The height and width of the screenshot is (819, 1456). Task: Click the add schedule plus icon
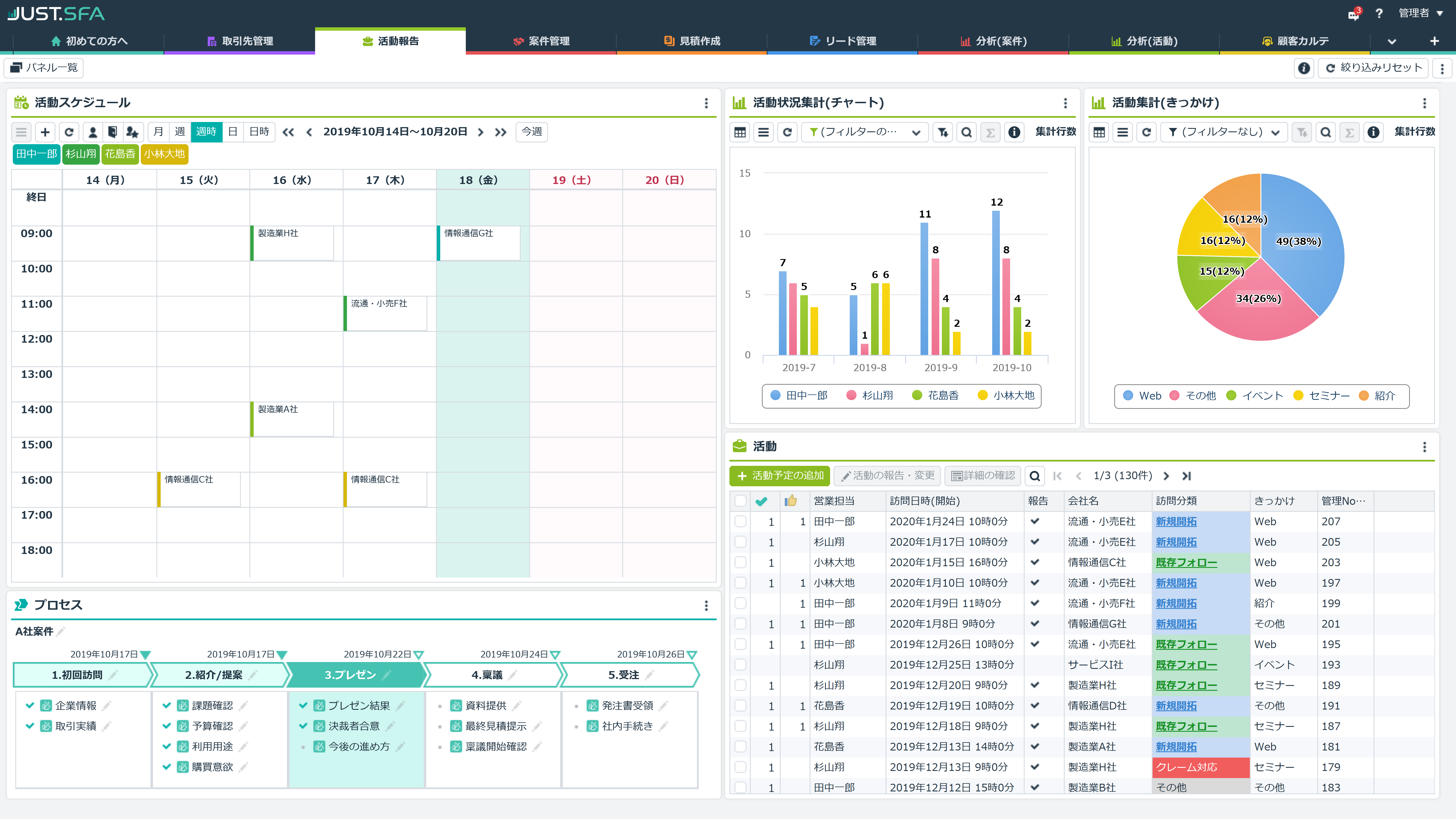tap(45, 132)
